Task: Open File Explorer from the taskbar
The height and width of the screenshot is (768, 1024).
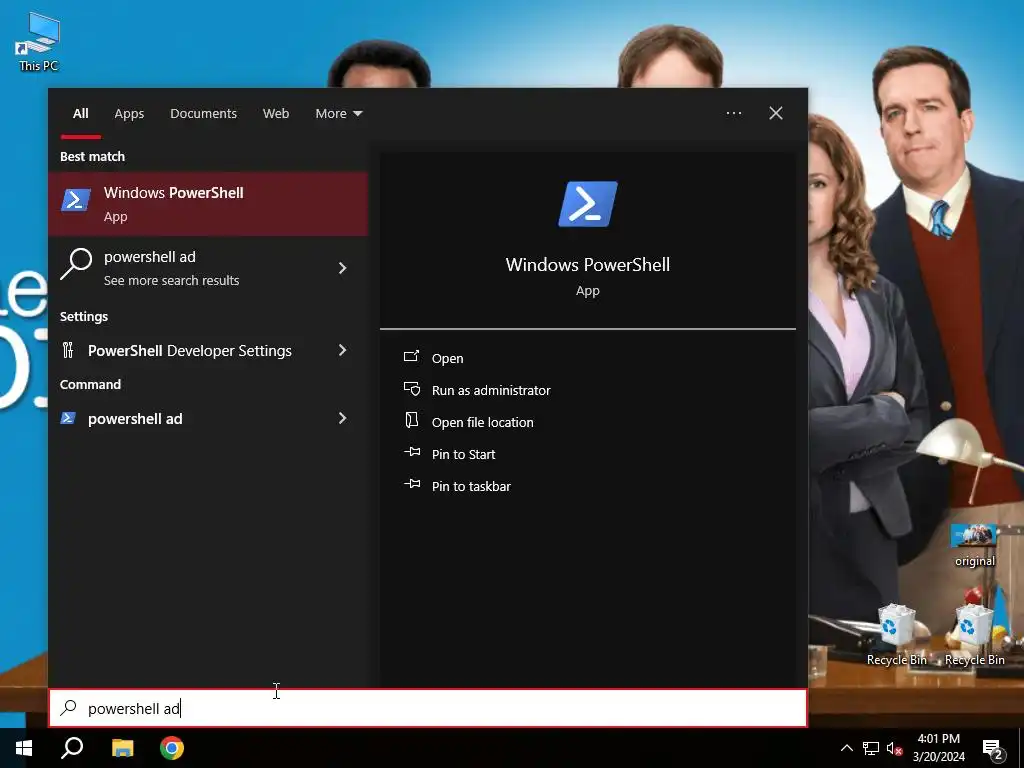Action: (x=122, y=748)
